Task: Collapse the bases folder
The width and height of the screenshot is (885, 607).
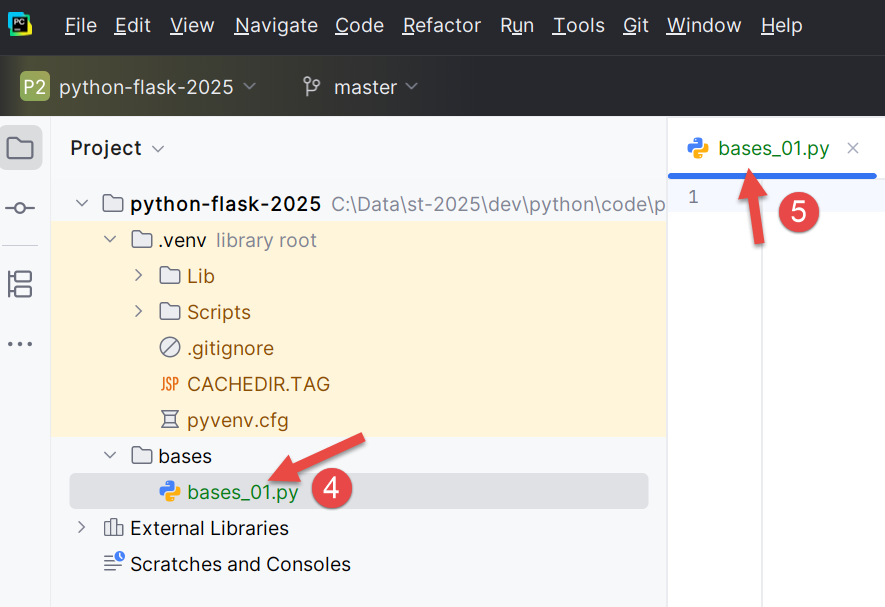Action: [x=110, y=456]
